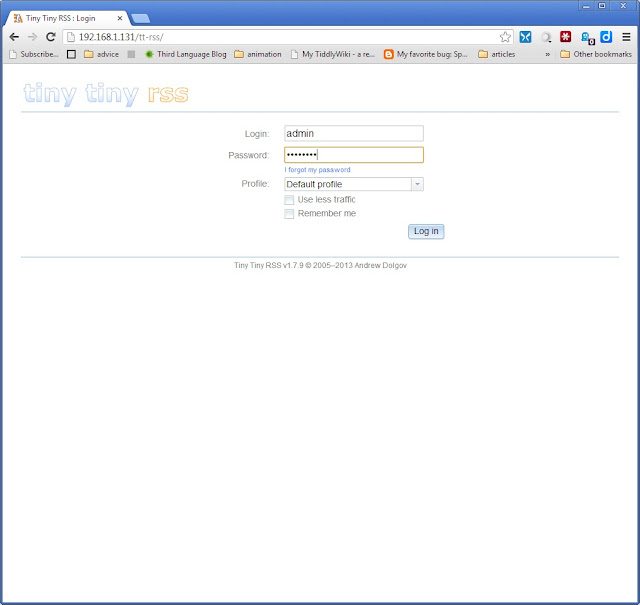Select the Tiny Tiny RSS : Login tab
The image size is (640, 605).
pos(67,18)
